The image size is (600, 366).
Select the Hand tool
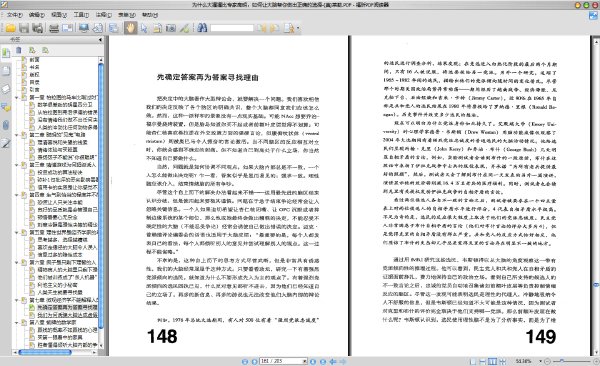(130, 28)
